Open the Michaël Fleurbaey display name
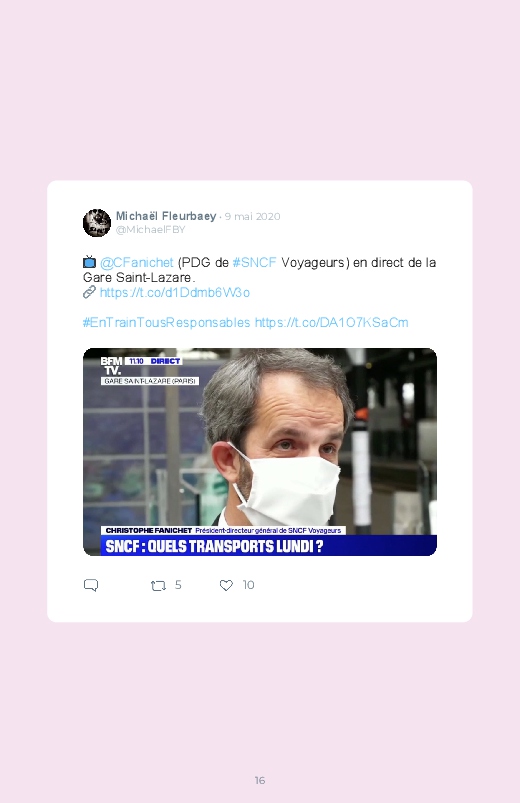Image resolution: width=520 pixels, height=803 pixels. pos(166,216)
